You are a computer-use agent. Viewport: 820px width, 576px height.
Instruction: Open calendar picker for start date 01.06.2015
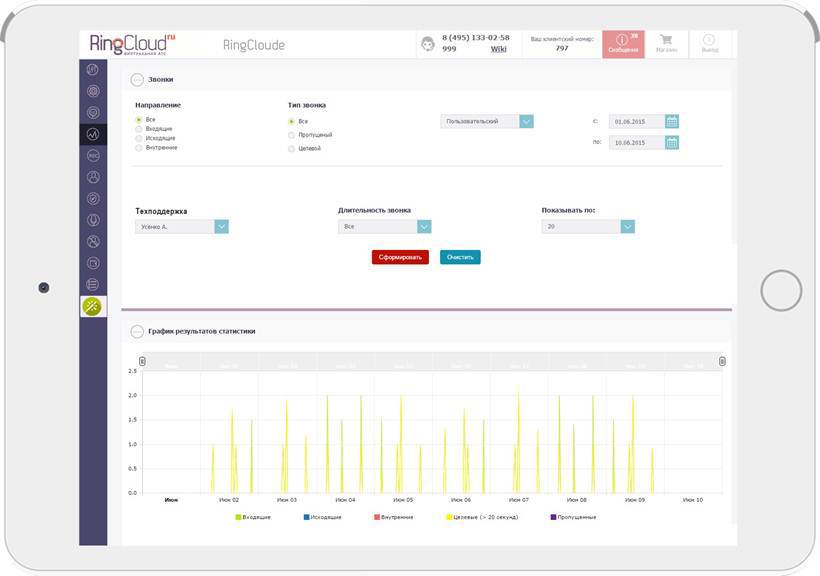672,121
